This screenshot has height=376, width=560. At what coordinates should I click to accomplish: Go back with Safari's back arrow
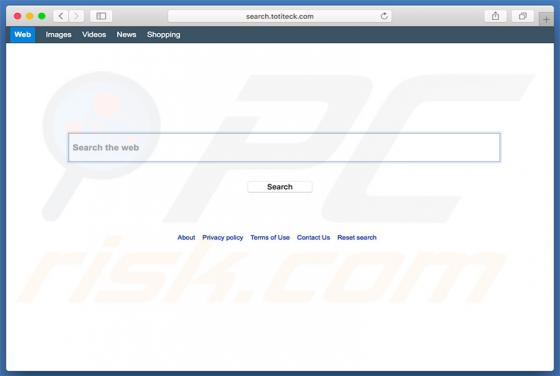tap(61, 16)
